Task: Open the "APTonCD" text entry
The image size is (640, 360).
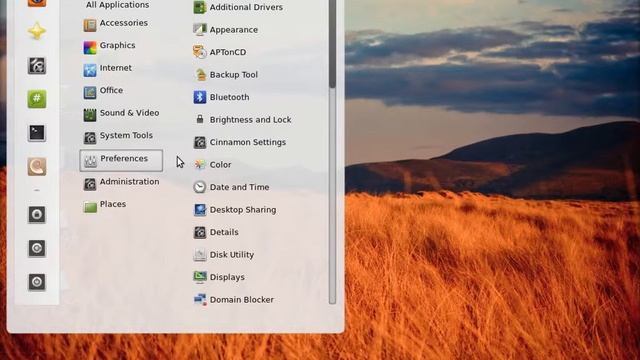Action: (228, 52)
